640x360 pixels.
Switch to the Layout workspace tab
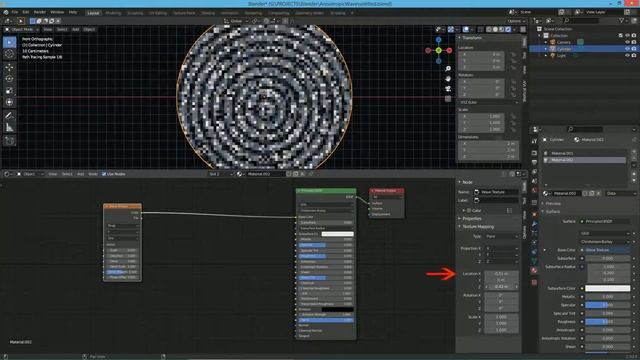click(x=93, y=13)
